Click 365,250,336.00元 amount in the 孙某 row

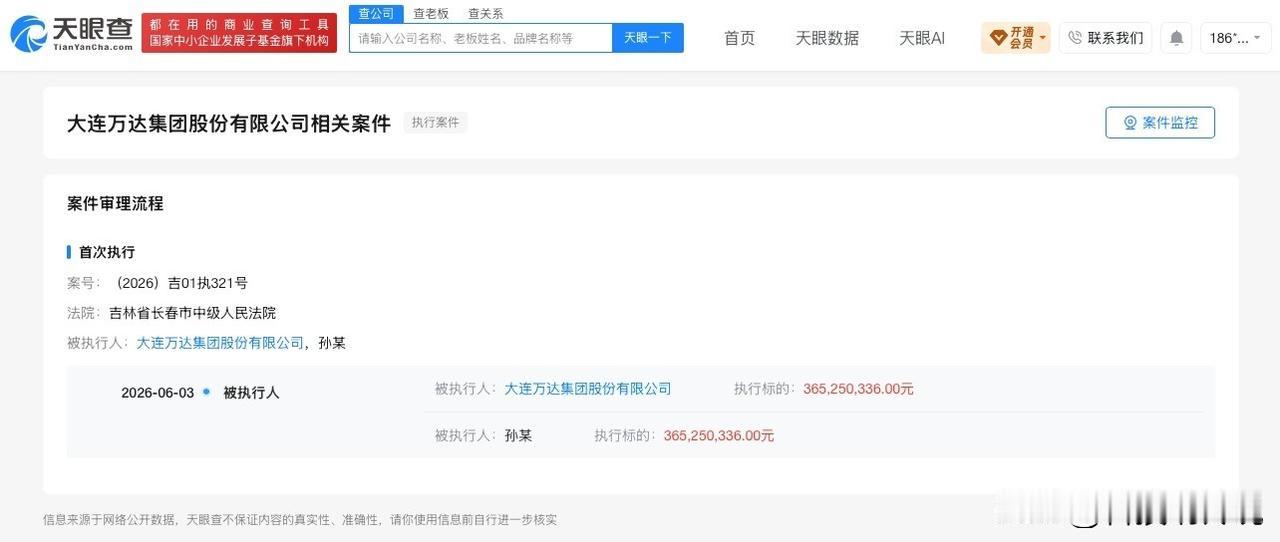pos(719,436)
